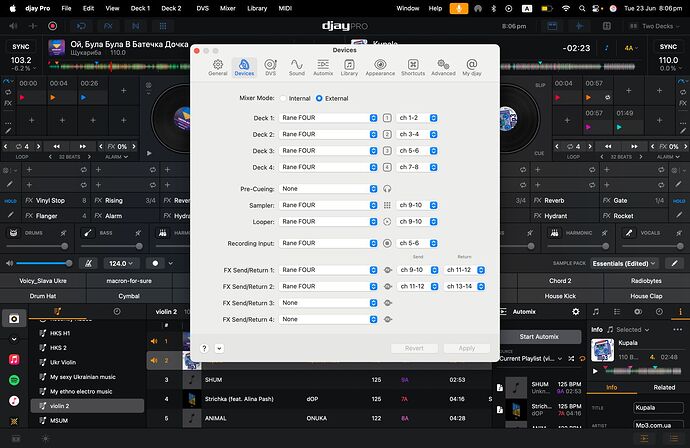This screenshot has height=448, width=690.
Task: Click the Deck 3 number icon
Action: click(x=387, y=151)
